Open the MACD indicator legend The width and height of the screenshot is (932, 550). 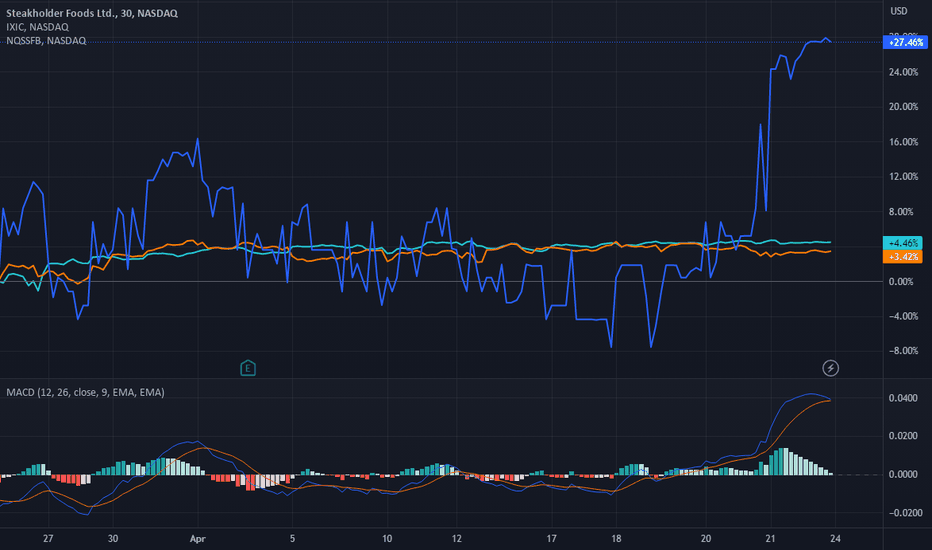(x=85, y=392)
